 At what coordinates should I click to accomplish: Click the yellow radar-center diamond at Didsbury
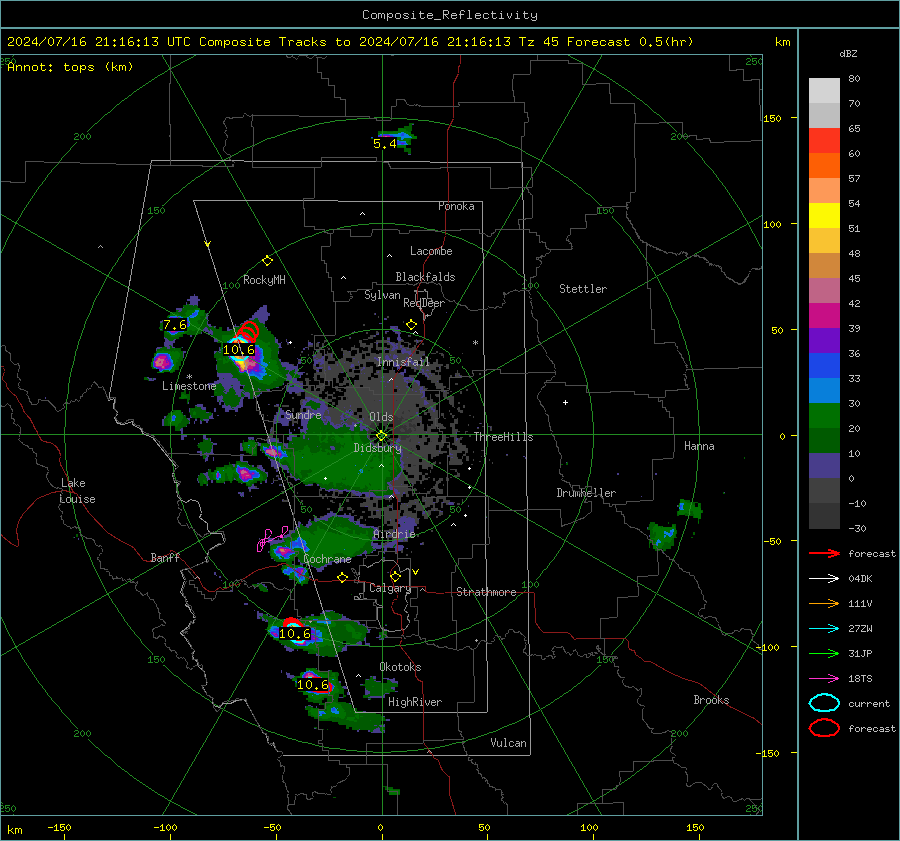pyautogui.click(x=381, y=436)
